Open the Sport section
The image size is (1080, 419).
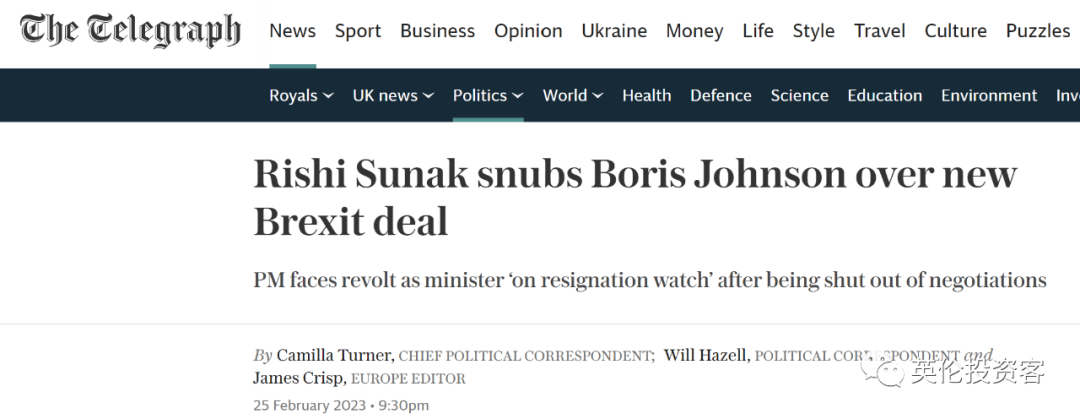358,31
